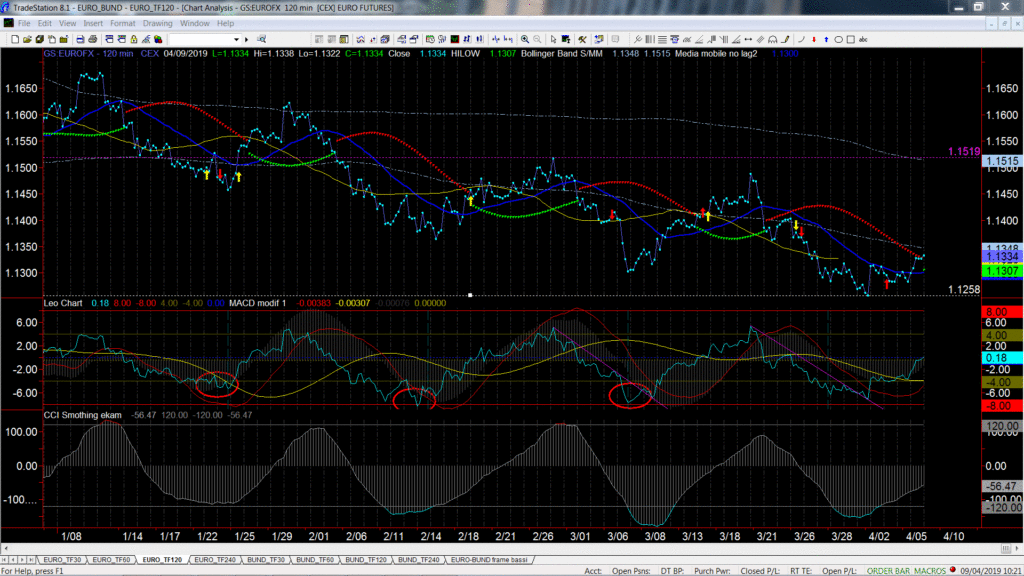Click the HILOW status label
The height and width of the screenshot is (576, 1024).
[466, 54]
